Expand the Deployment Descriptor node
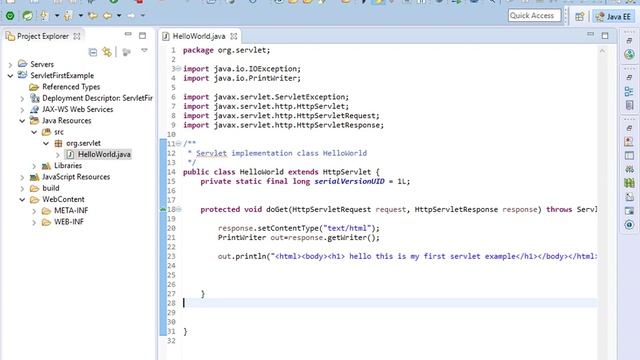640x360 pixels. [x=22, y=98]
